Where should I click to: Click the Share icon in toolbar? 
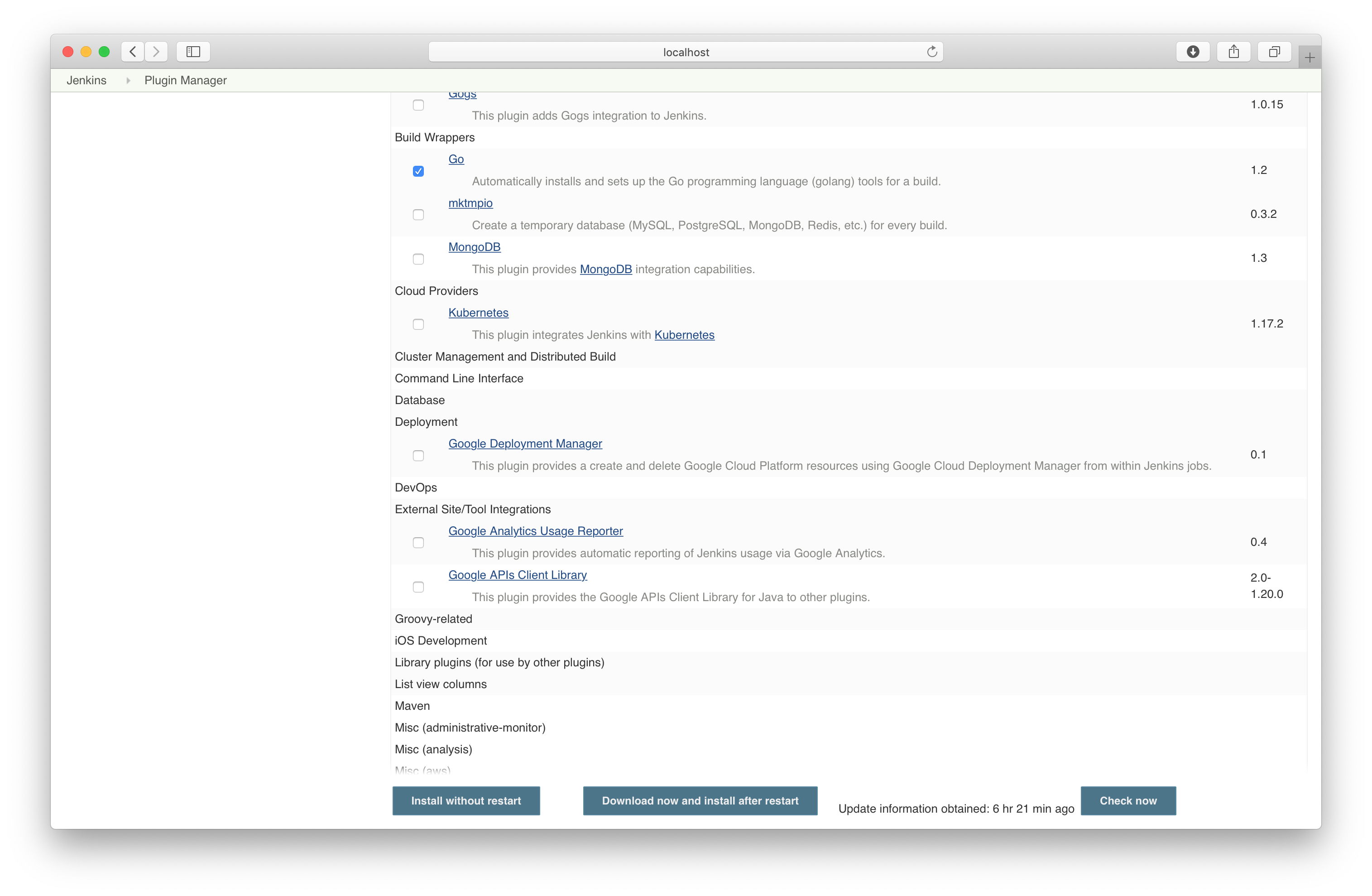(1233, 52)
